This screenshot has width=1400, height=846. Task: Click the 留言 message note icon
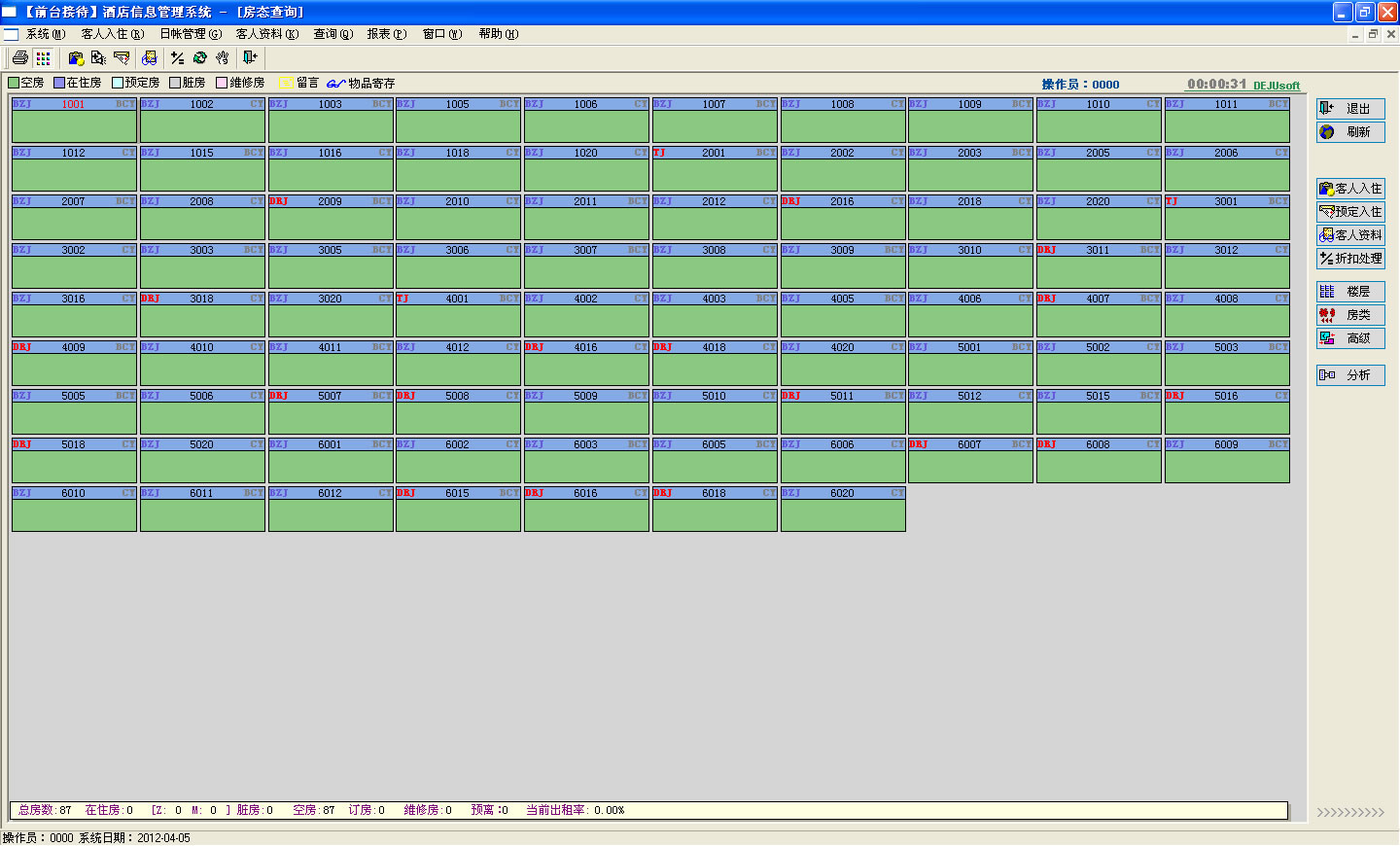(286, 83)
